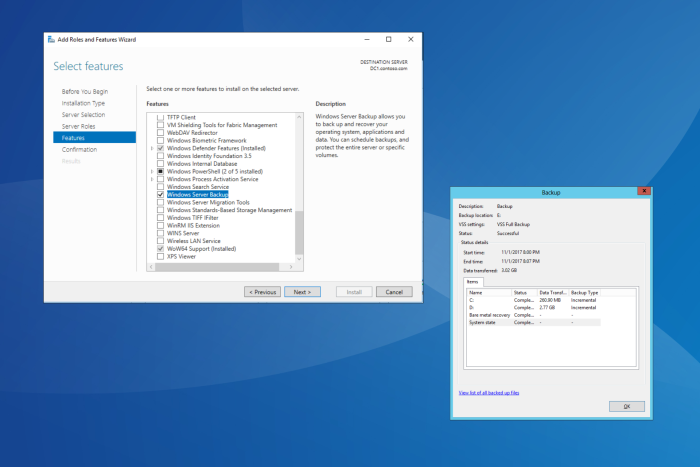Screen dimensions: 700x467
Task: Go to the Confirmation step
Action: pos(79,150)
